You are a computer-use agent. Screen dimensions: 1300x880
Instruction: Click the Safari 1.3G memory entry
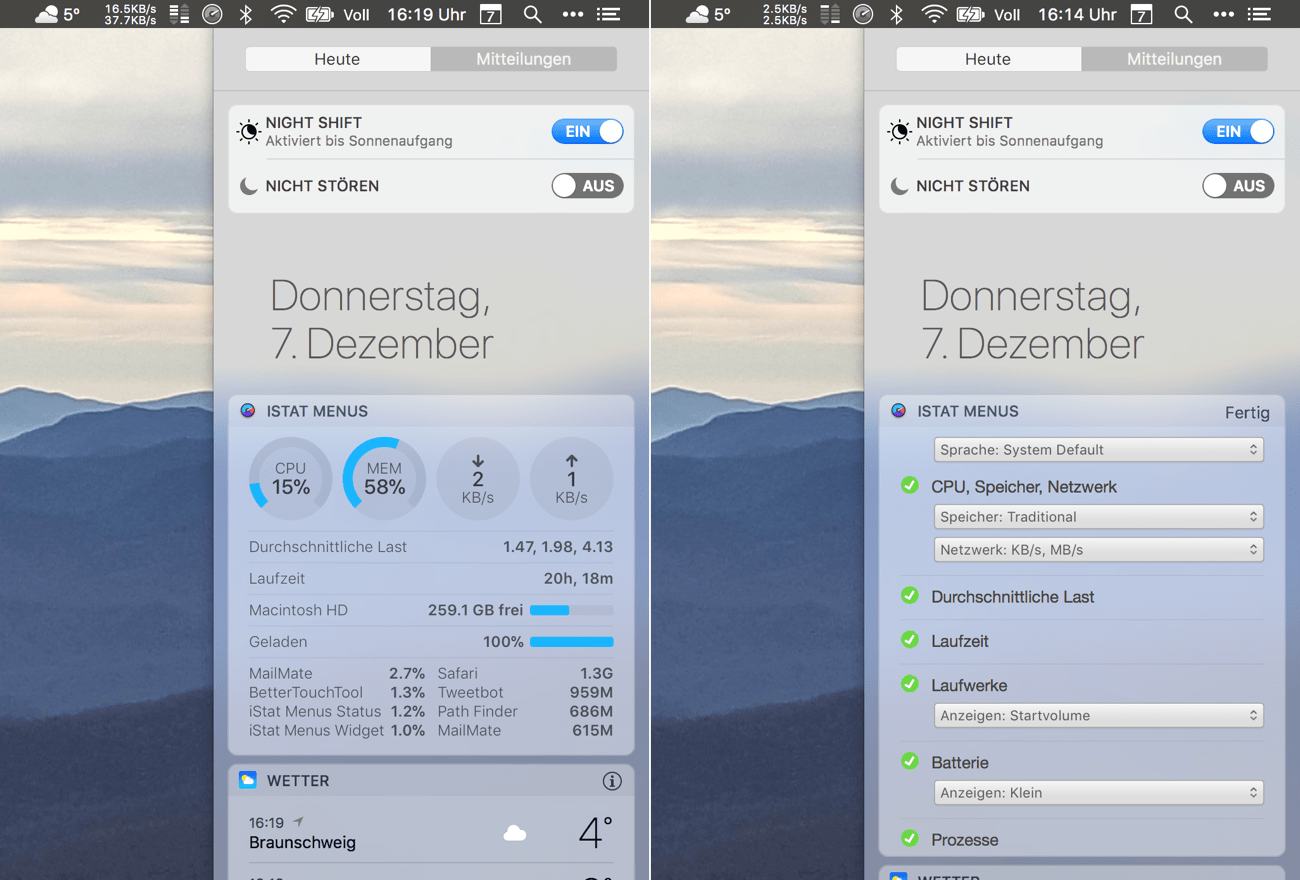(525, 674)
